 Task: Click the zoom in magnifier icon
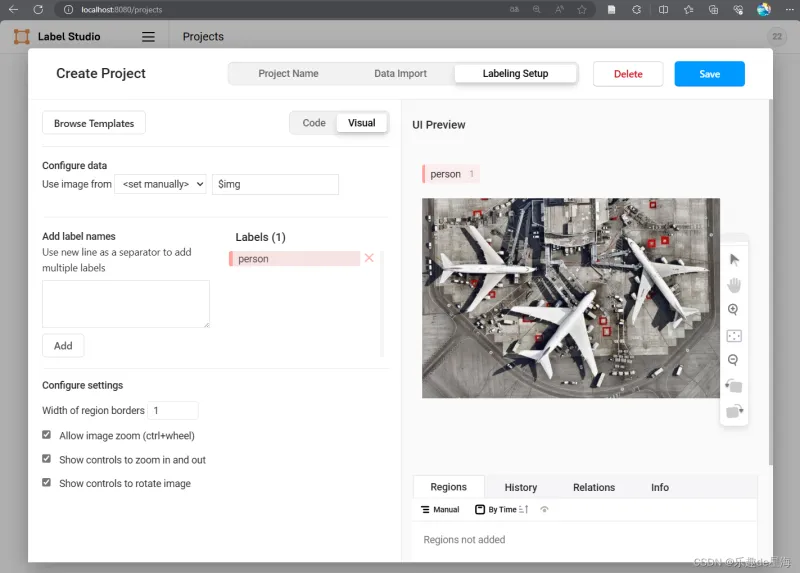pyautogui.click(x=734, y=310)
